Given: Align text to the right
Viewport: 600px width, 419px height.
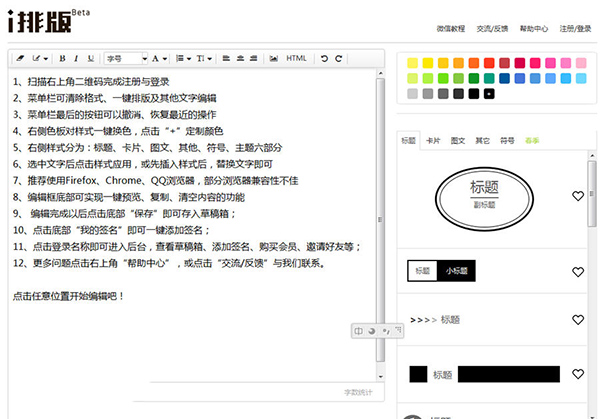Looking at the screenshot, I should [253, 59].
